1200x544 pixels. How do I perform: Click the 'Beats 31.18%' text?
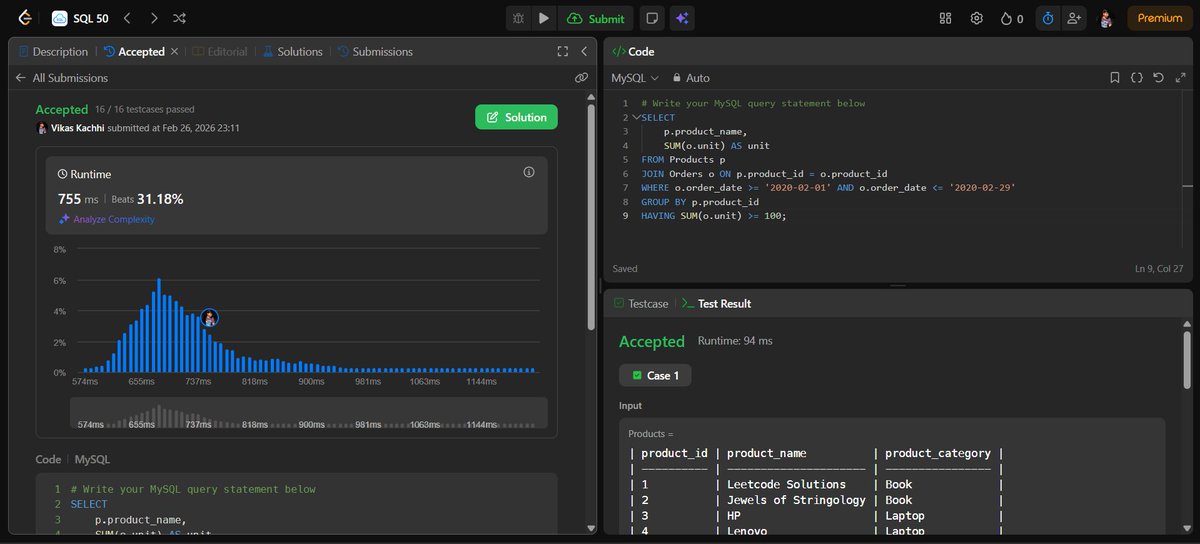point(147,199)
